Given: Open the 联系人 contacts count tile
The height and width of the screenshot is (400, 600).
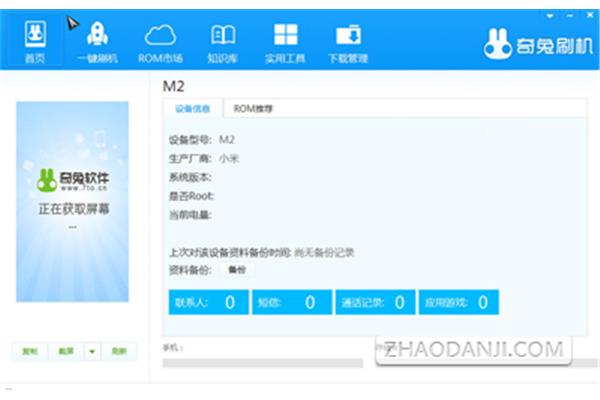Looking at the screenshot, I should 209,302.
